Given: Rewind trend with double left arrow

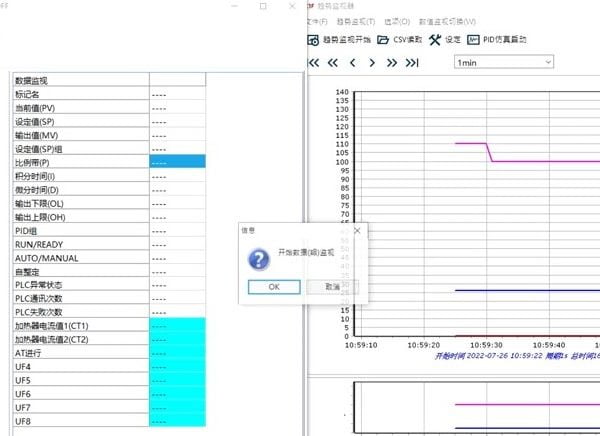Looking at the screenshot, I should 333,62.
